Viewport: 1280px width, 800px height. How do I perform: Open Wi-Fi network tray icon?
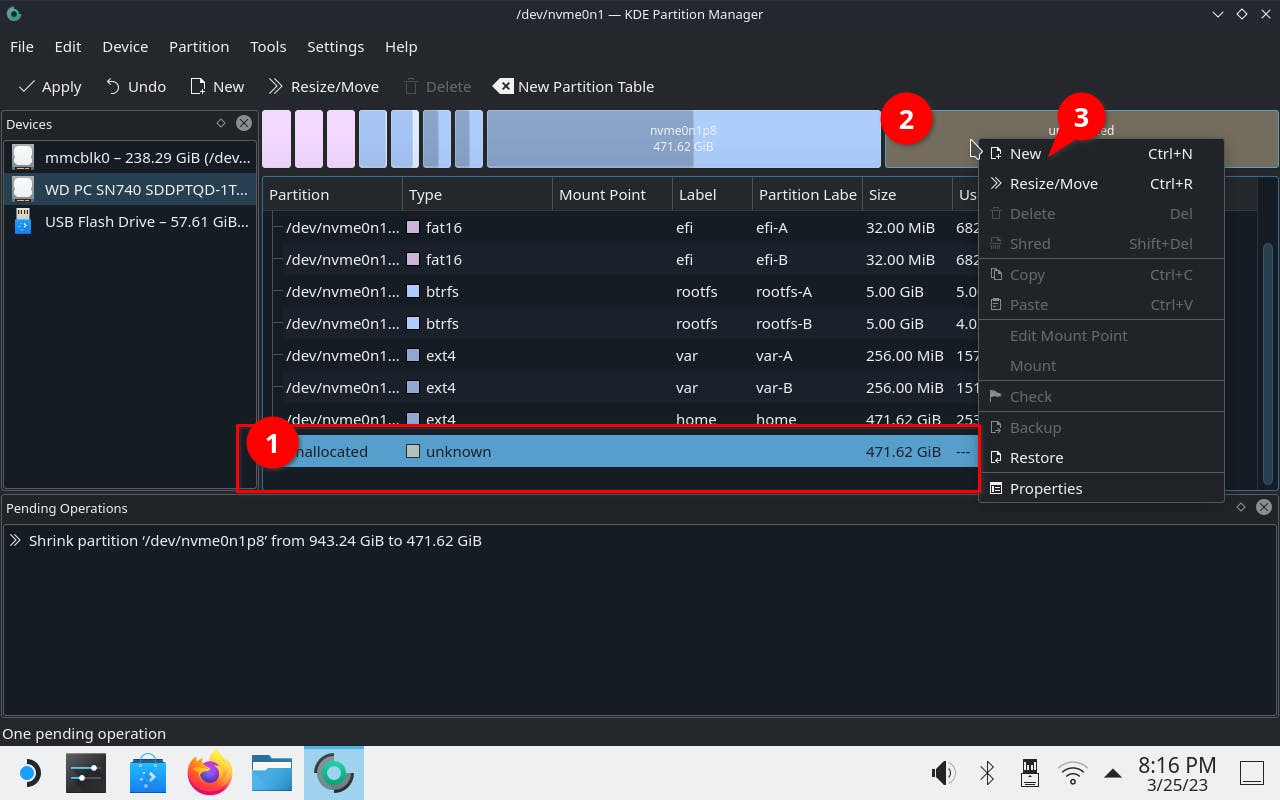[x=1073, y=773]
